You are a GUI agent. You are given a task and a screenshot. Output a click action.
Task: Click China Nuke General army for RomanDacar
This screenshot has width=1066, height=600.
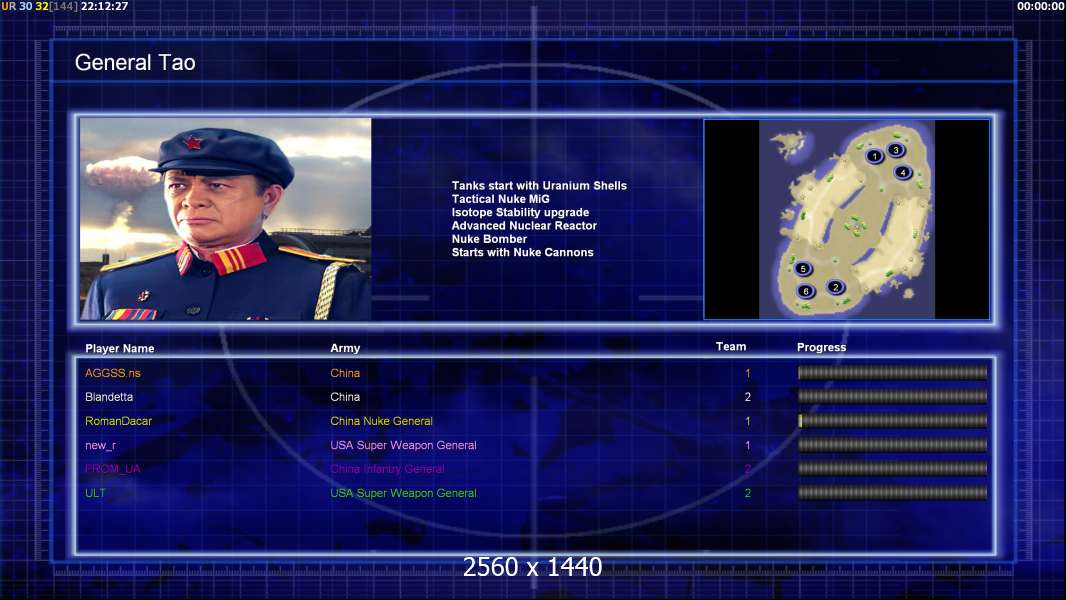click(x=381, y=421)
